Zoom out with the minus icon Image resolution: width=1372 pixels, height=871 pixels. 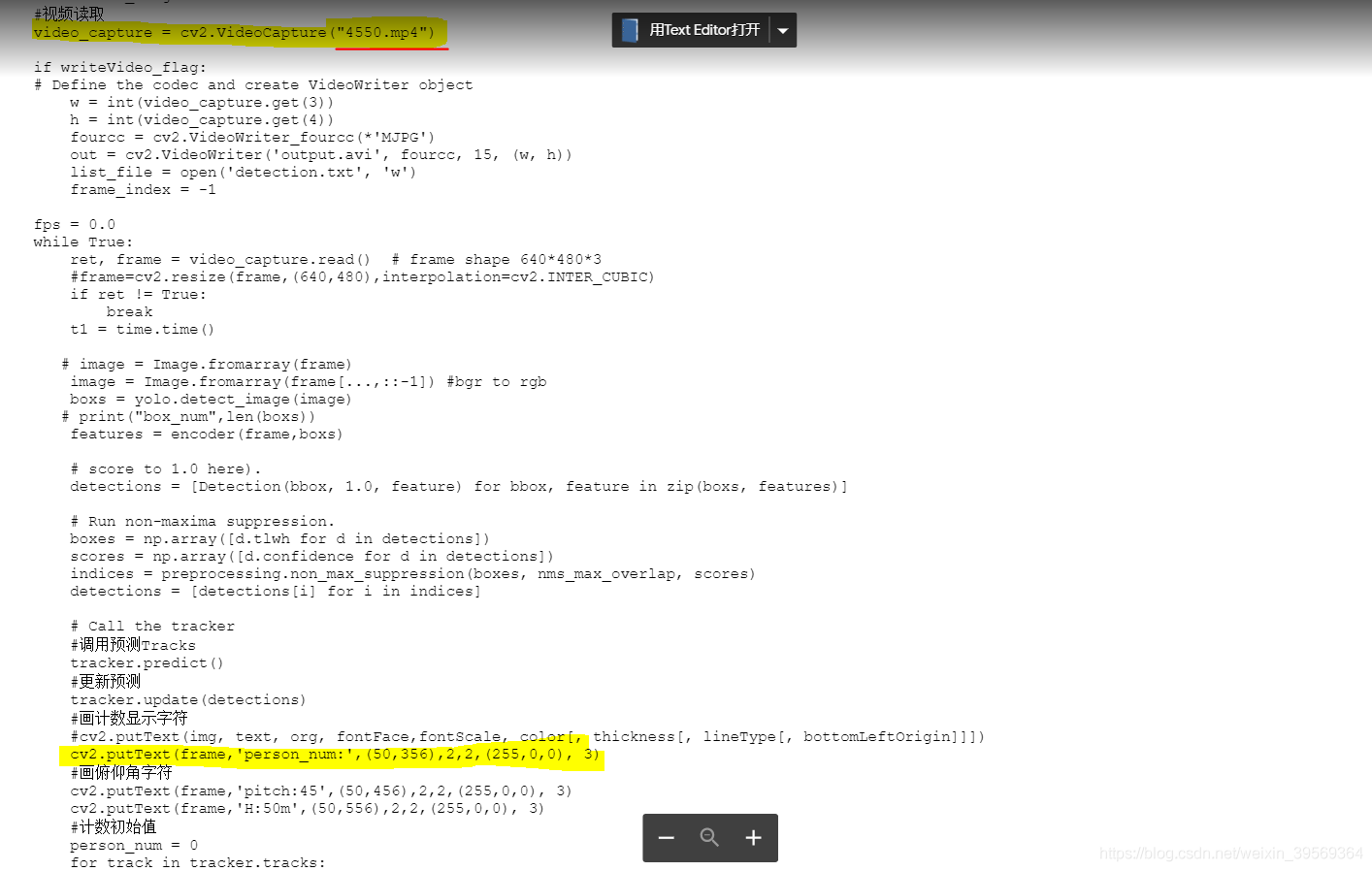[x=666, y=838]
